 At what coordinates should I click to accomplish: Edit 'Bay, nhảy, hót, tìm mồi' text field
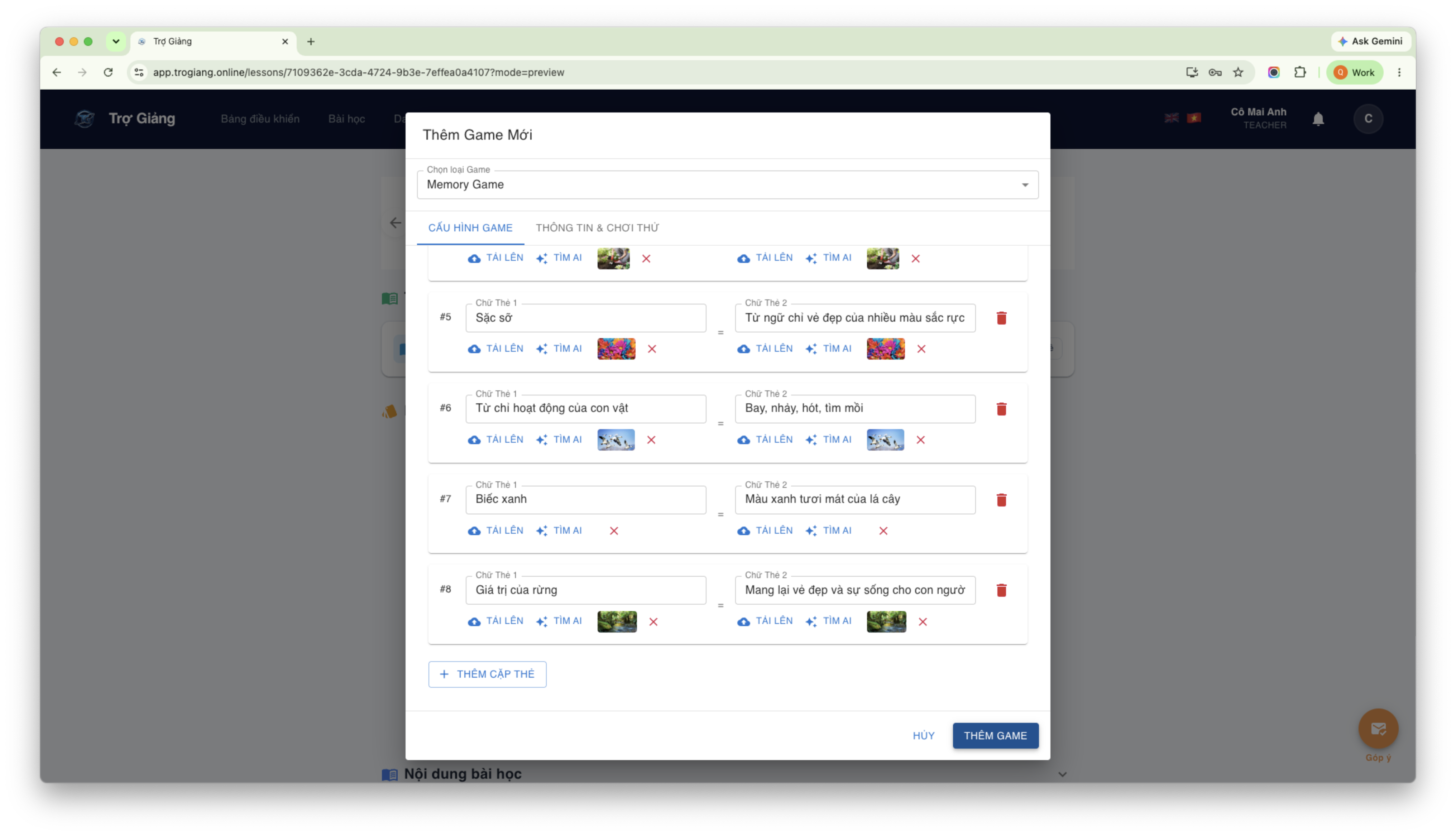pos(855,408)
